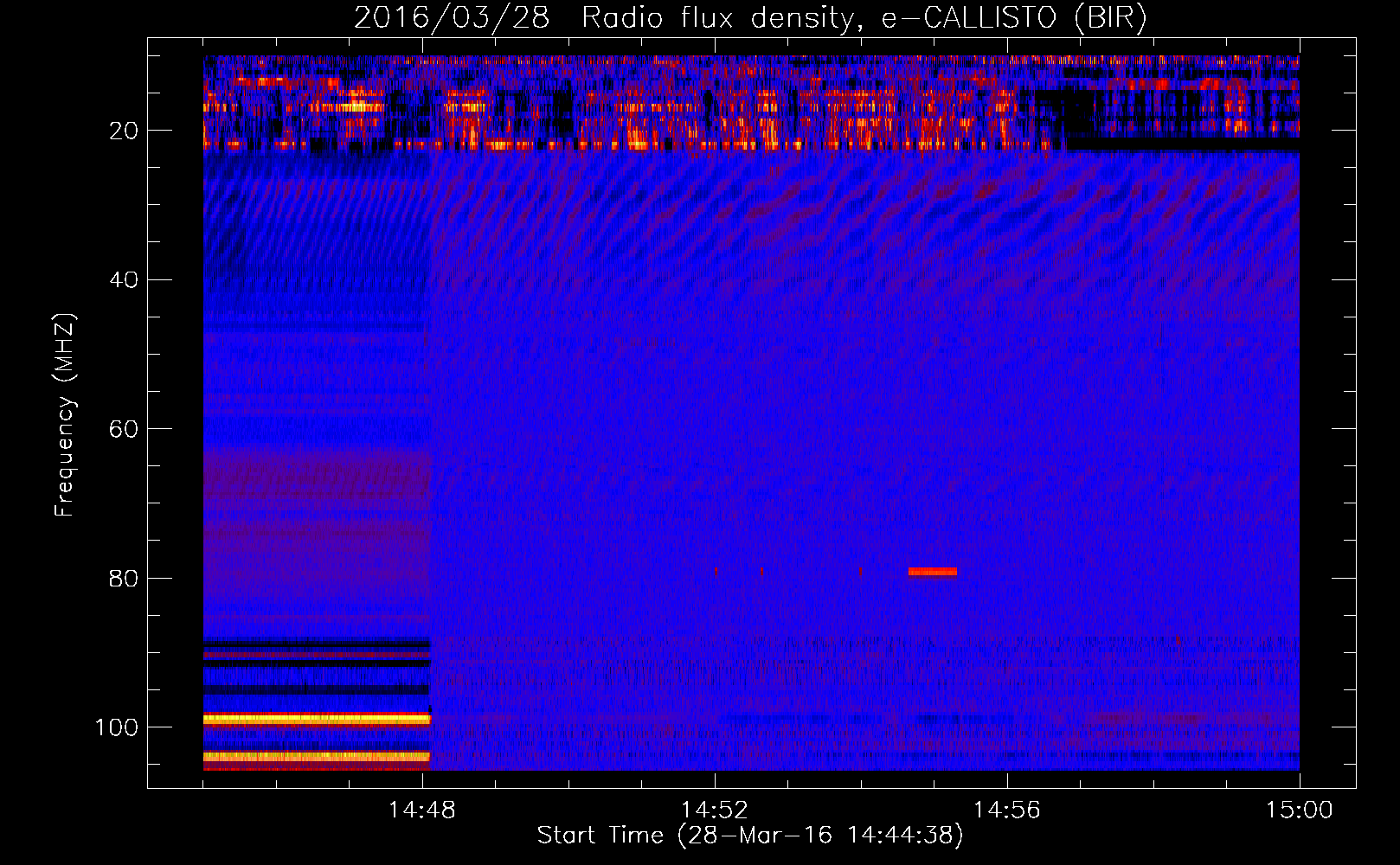Click the plot title '2016/03/28 Radio flux density, e-CALLISTO (BIR)'
Screen dimensions: 1400x865
[x=750, y=17]
